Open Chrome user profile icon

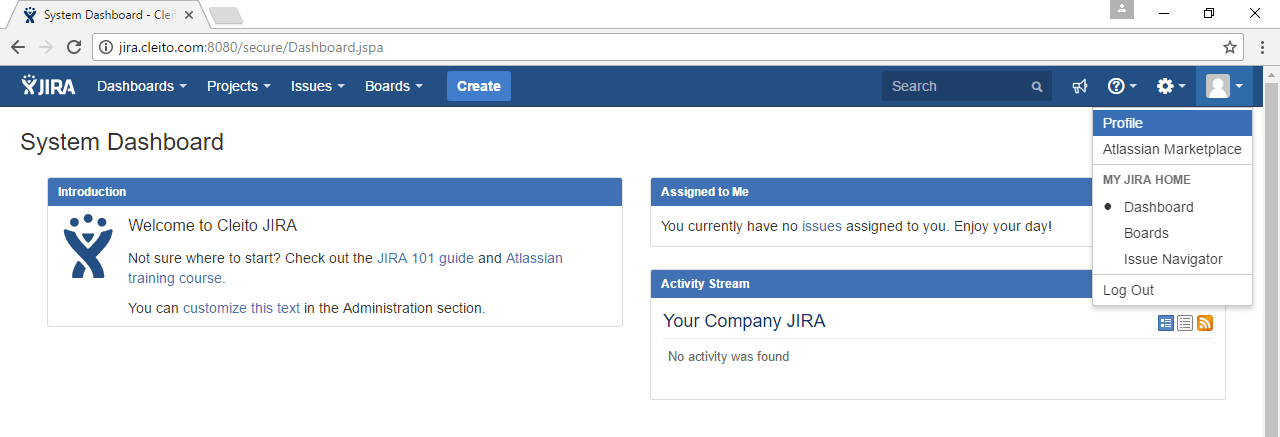click(x=1122, y=10)
